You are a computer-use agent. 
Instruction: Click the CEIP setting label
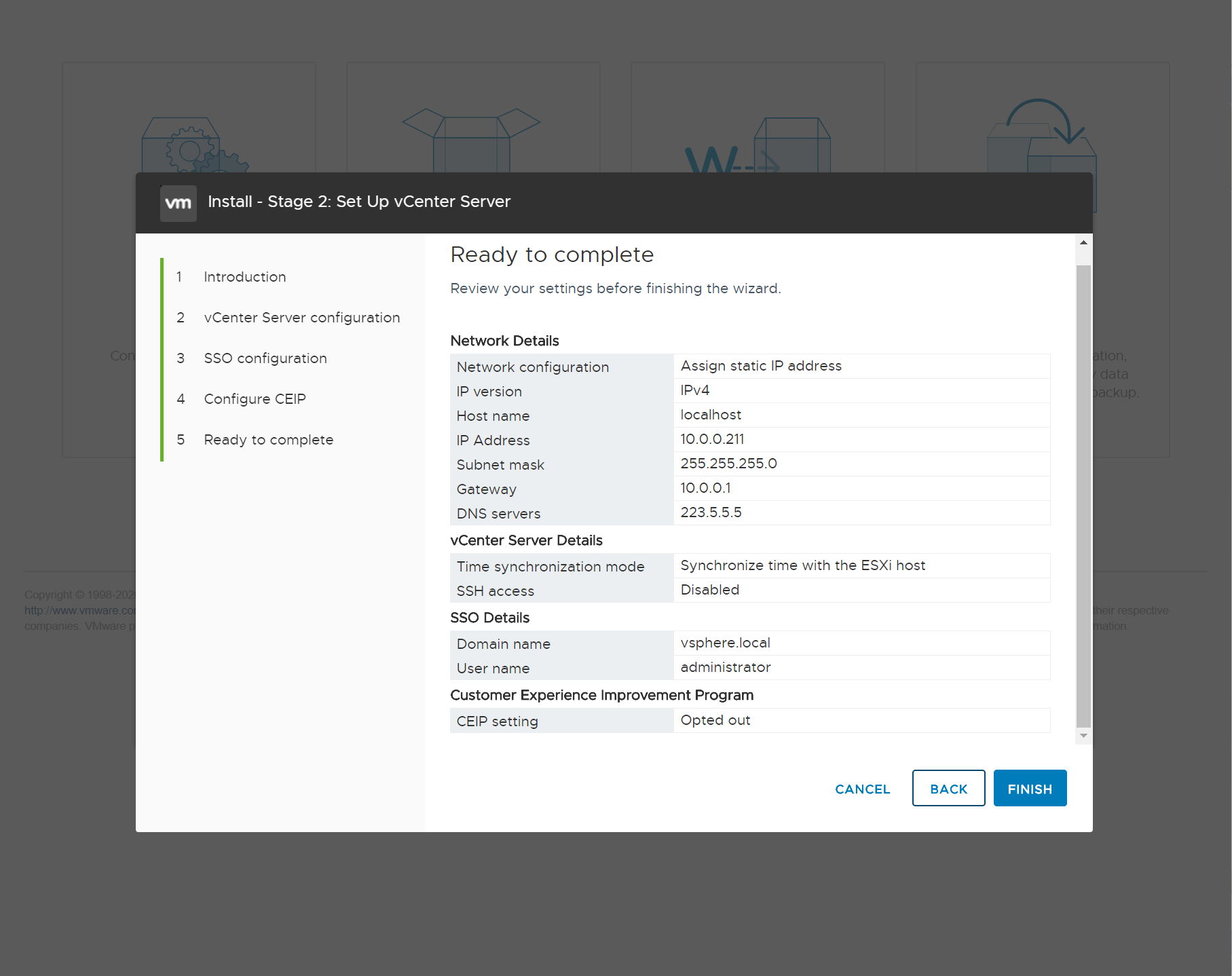tap(498, 721)
